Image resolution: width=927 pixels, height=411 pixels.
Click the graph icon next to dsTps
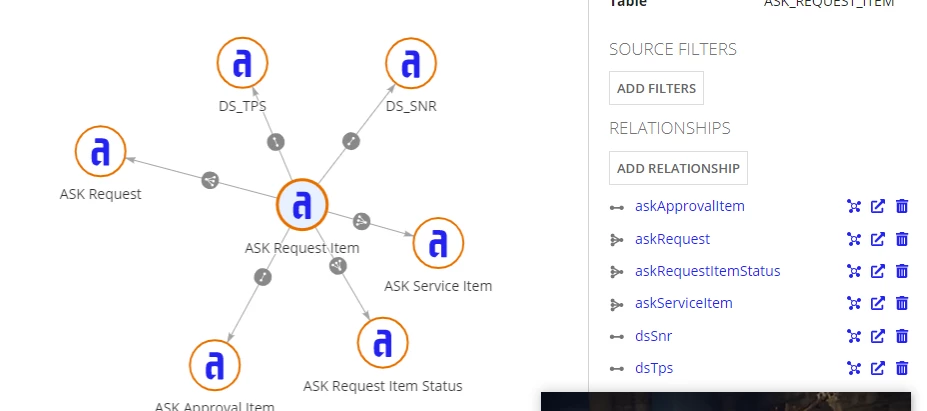click(x=854, y=368)
